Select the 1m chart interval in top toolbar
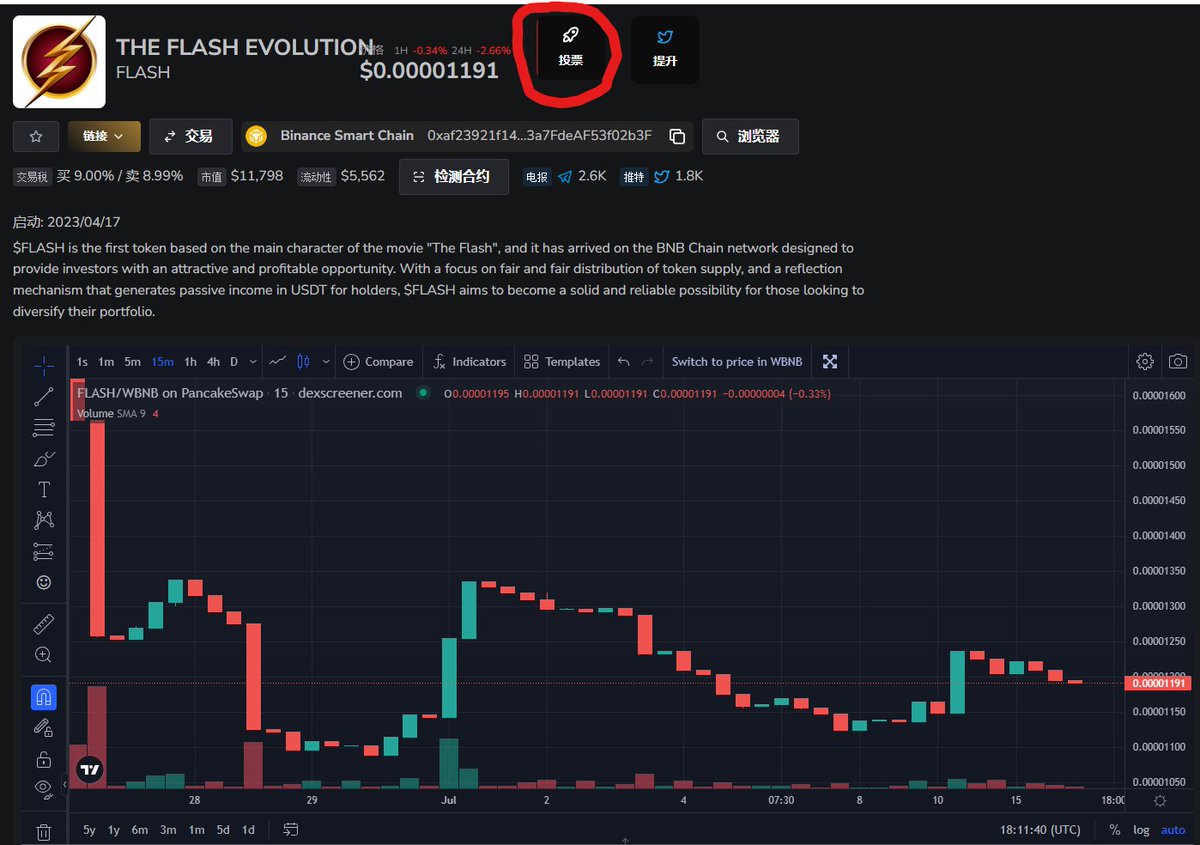Viewport: 1200px width, 845px height. 106,362
